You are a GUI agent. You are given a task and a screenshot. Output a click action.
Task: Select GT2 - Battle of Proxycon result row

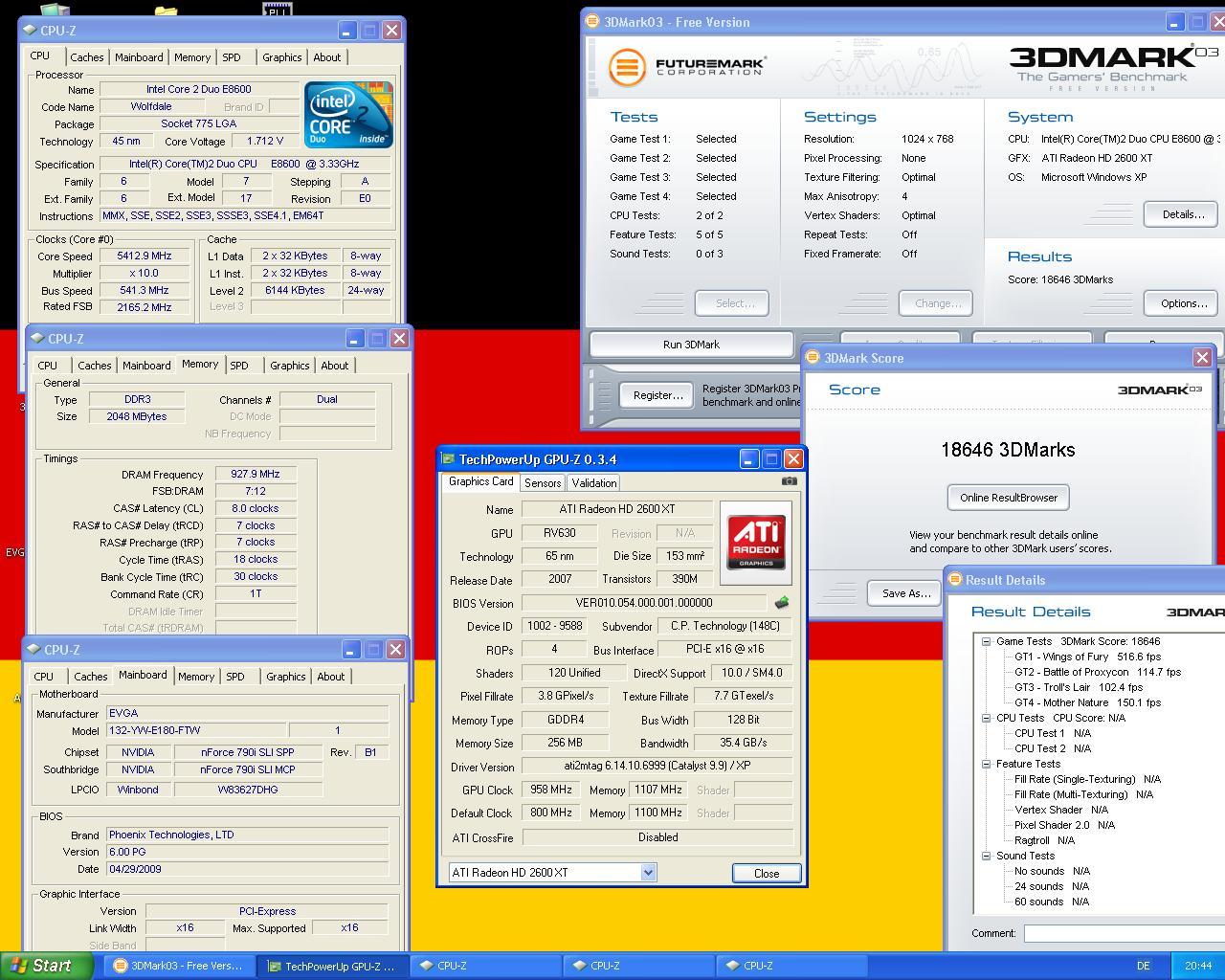[x=1098, y=672]
